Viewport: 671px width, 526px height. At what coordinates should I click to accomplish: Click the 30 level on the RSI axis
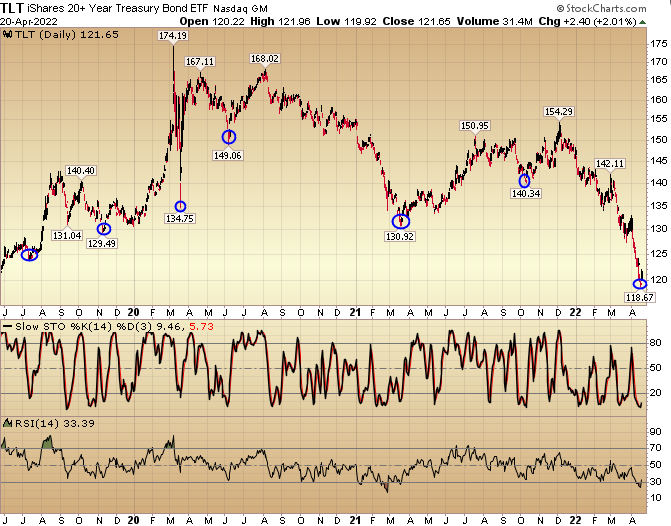656,482
